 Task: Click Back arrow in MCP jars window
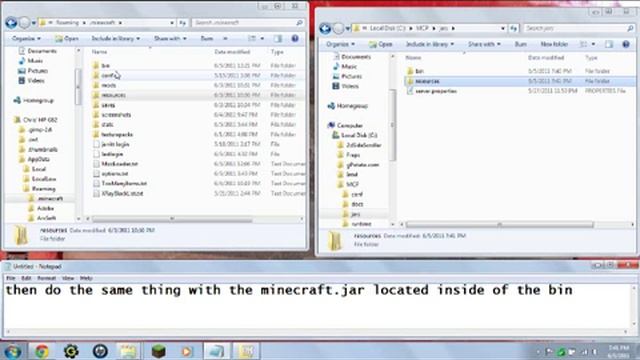tap(325, 29)
